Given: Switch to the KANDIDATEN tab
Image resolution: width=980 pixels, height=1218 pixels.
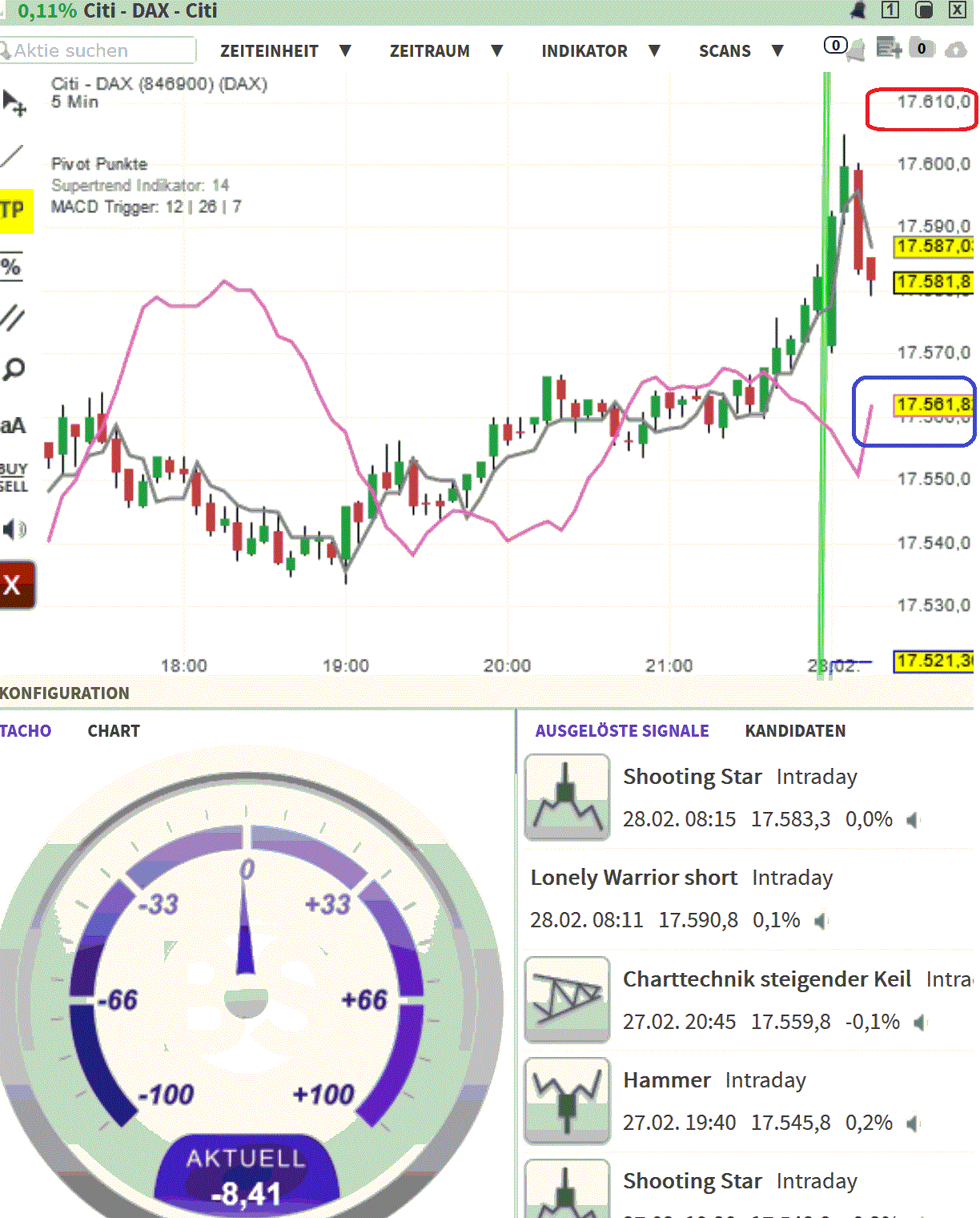Looking at the screenshot, I should coord(796,730).
